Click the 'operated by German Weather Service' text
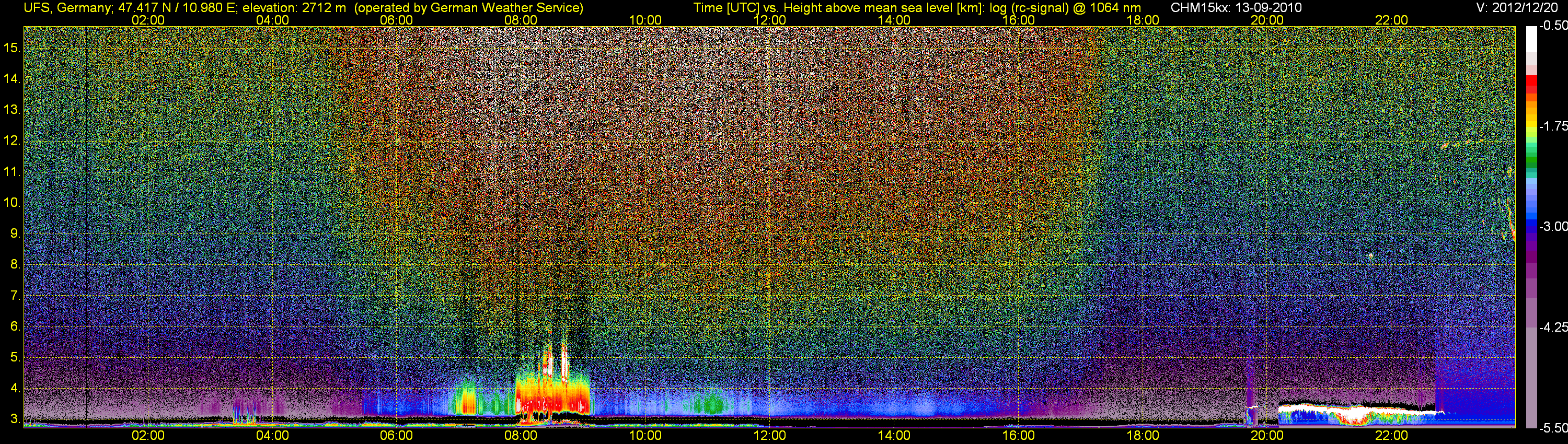Image resolution: width=1568 pixels, height=444 pixels. (x=469, y=8)
